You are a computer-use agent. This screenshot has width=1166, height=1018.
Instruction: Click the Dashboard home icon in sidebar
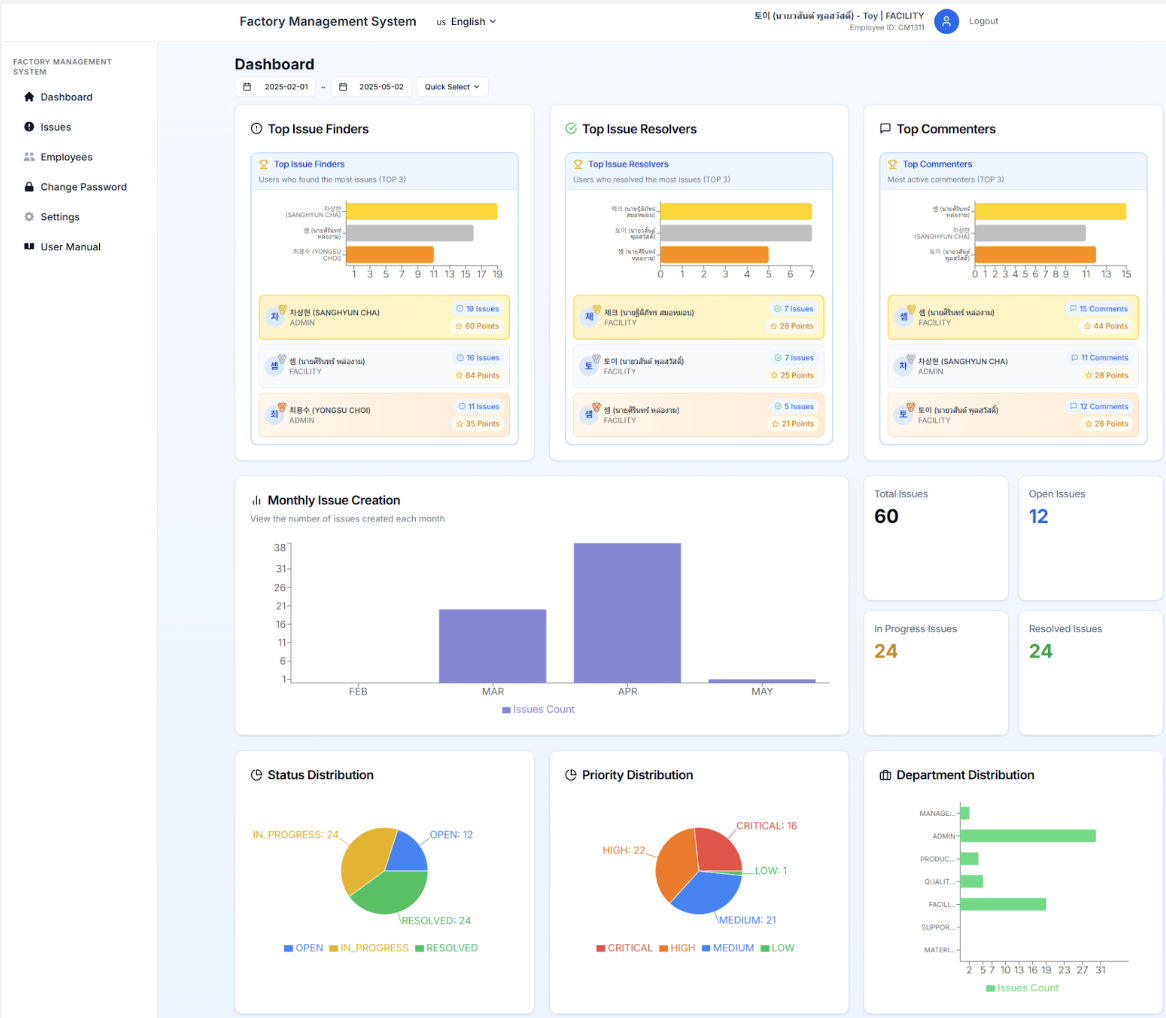tap(29, 97)
